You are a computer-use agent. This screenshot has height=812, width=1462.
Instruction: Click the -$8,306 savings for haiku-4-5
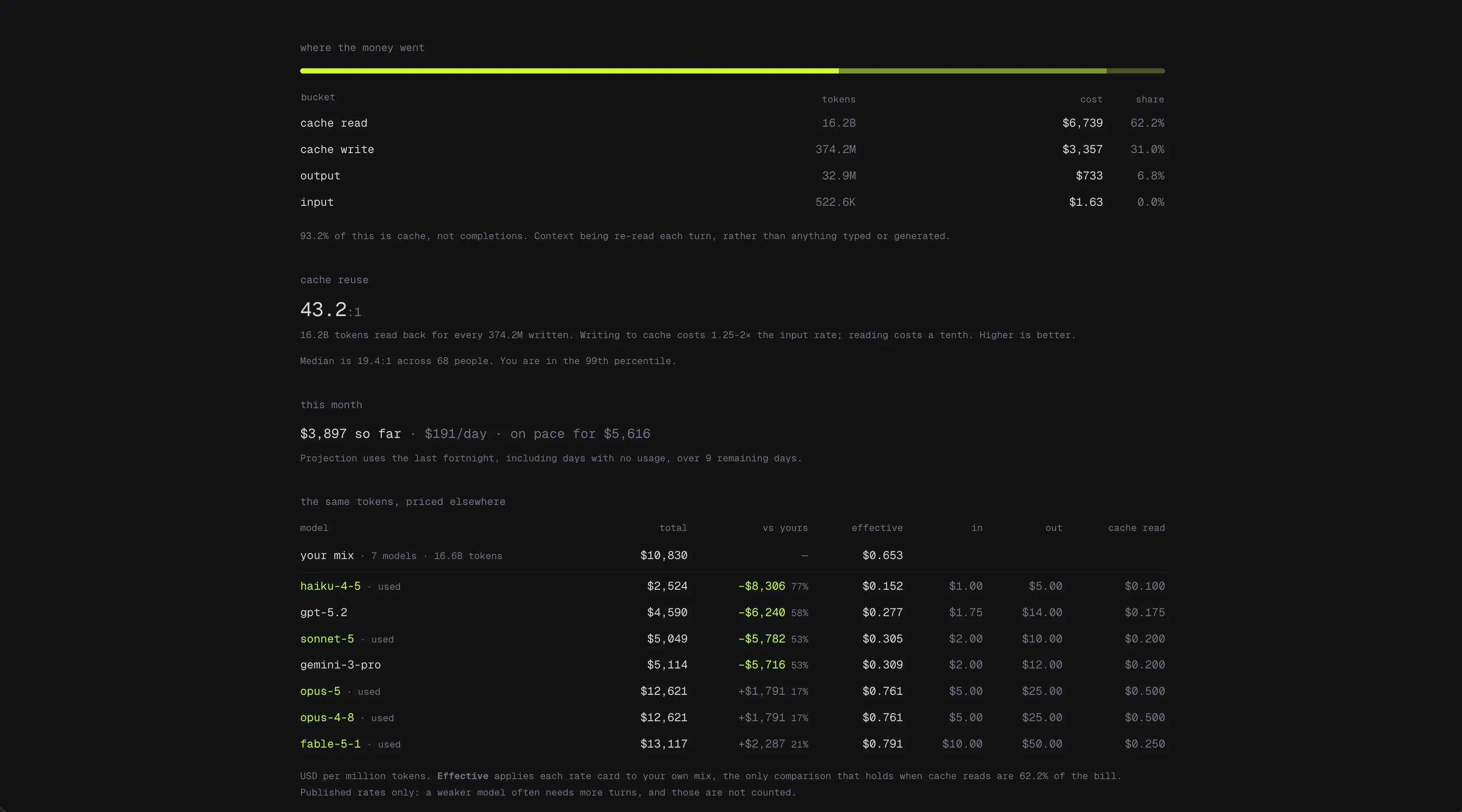(x=762, y=586)
